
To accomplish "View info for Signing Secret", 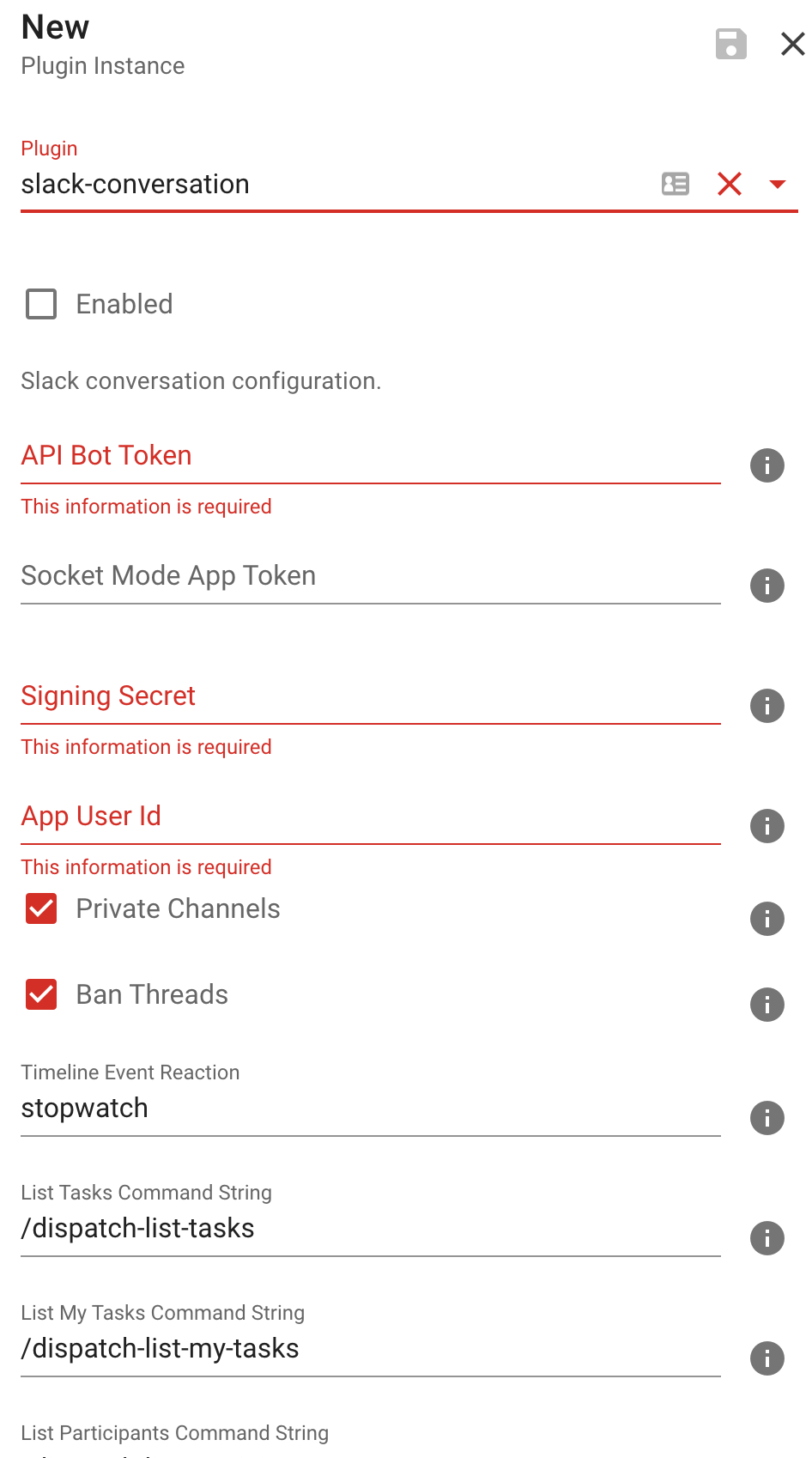I will point(767,706).
